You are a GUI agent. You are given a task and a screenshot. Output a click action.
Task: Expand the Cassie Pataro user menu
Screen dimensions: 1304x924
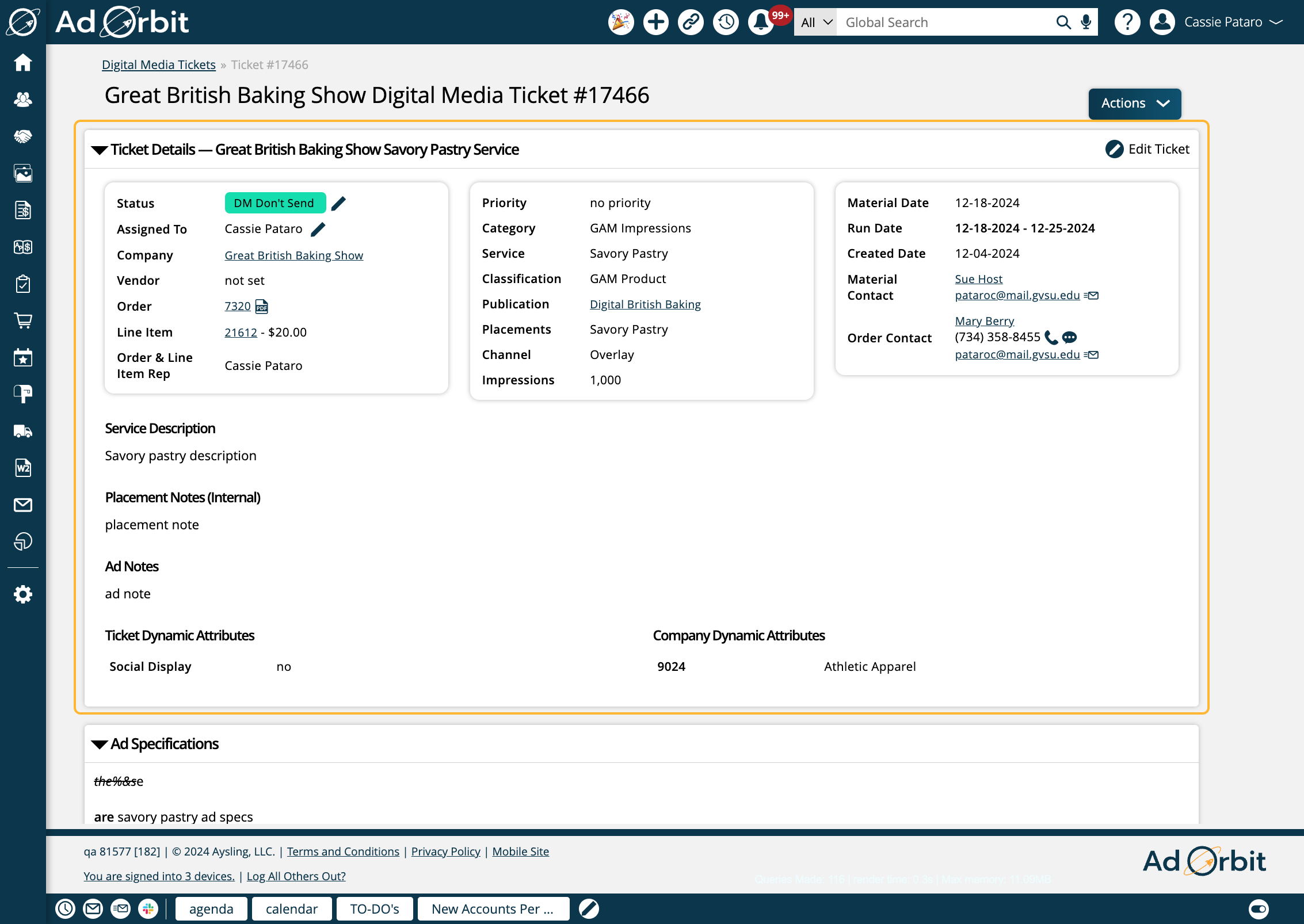[x=1233, y=22]
